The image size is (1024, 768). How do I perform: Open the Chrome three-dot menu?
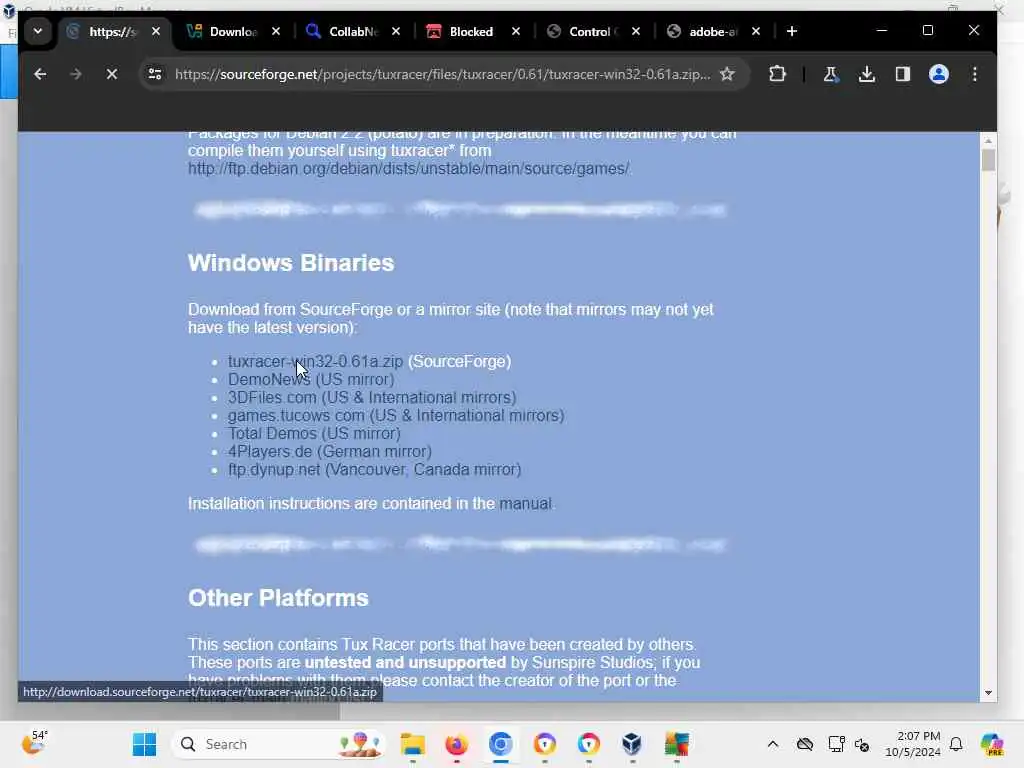pyautogui.click(x=974, y=74)
